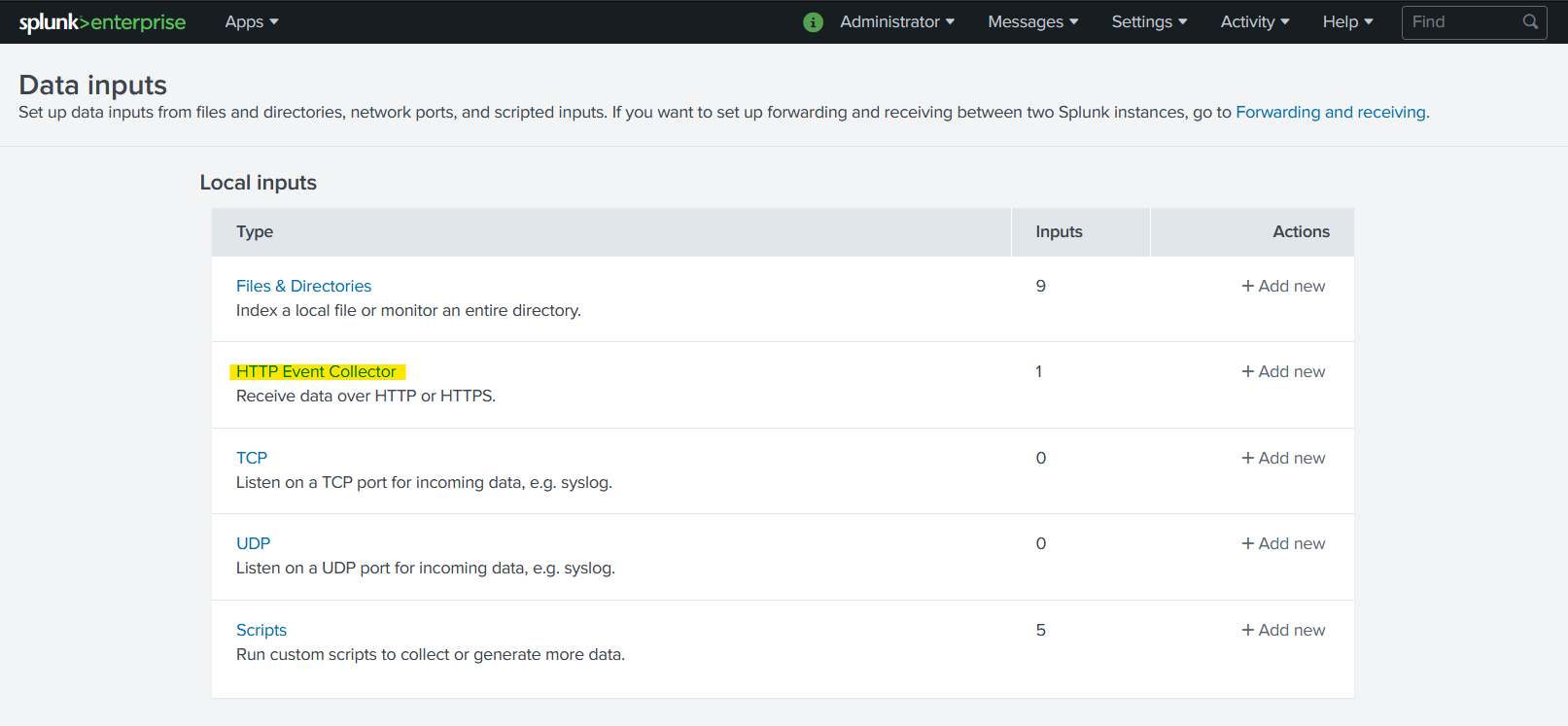Screen dimensions: 1568x726
Task: Follow the Forwarding and receiving link
Action: pyautogui.click(x=1331, y=112)
